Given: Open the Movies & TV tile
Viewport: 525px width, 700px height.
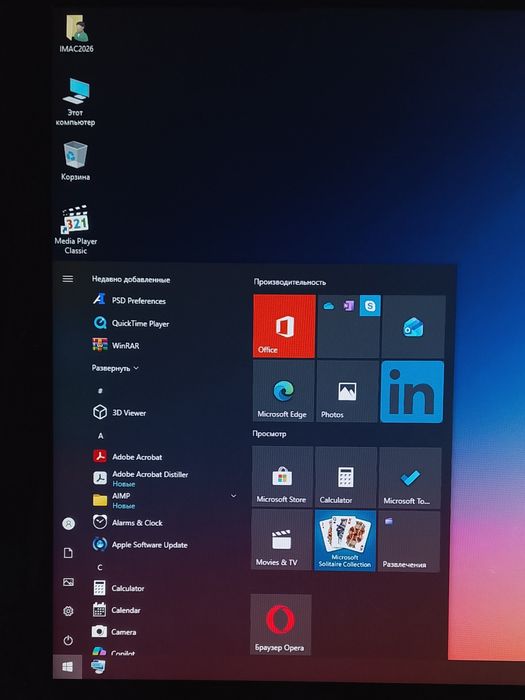Looking at the screenshot, I should [x=282, y=539].
